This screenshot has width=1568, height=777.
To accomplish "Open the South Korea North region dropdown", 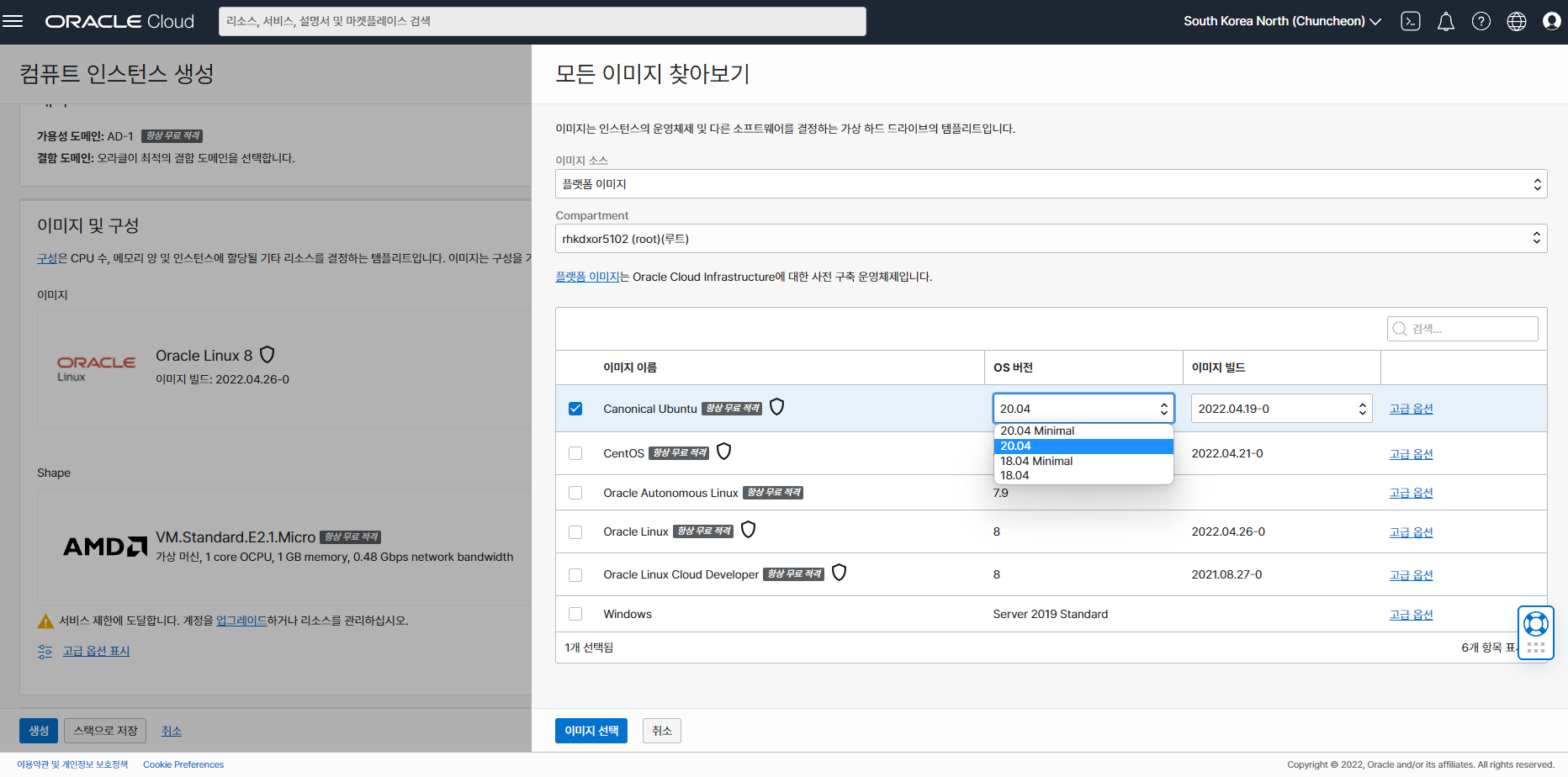I will point(1282,22).
